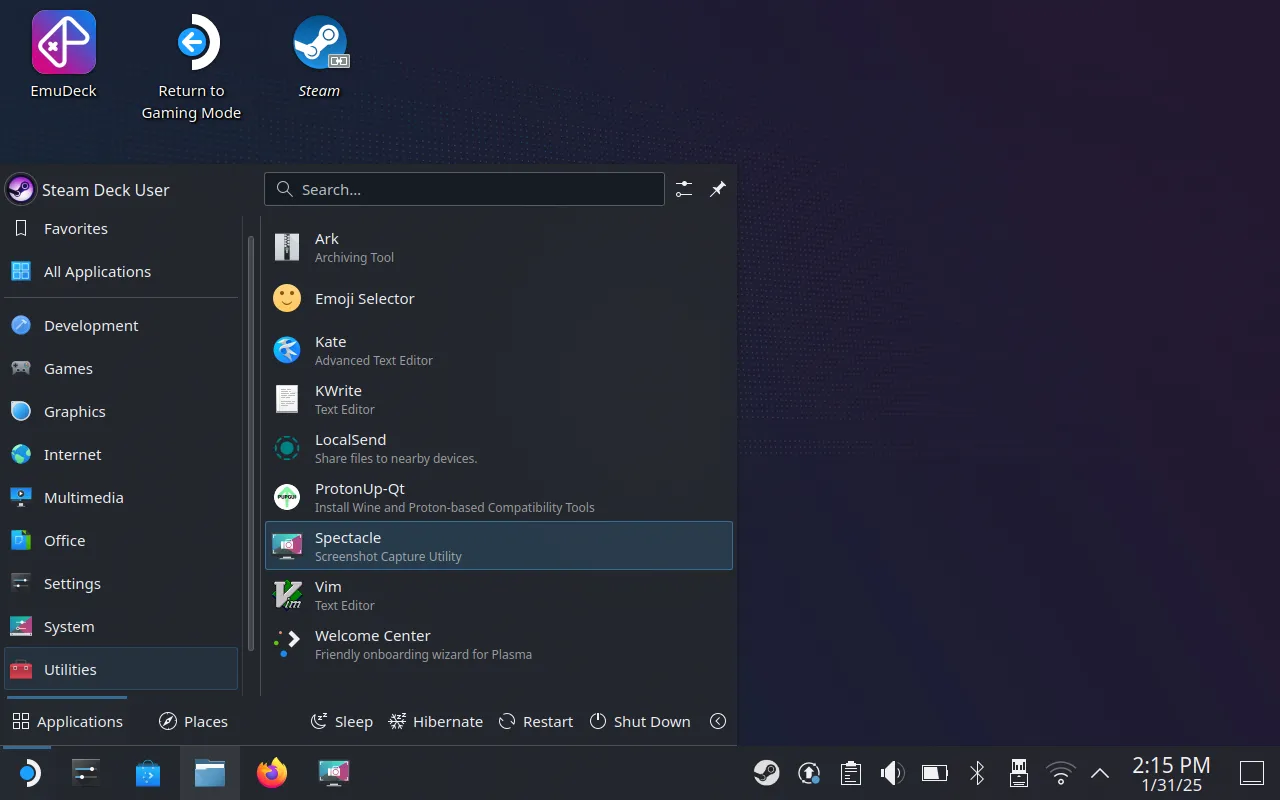
Task: Open ProtonUp-Qt from the Utilities list
Action: pos(498,497)
